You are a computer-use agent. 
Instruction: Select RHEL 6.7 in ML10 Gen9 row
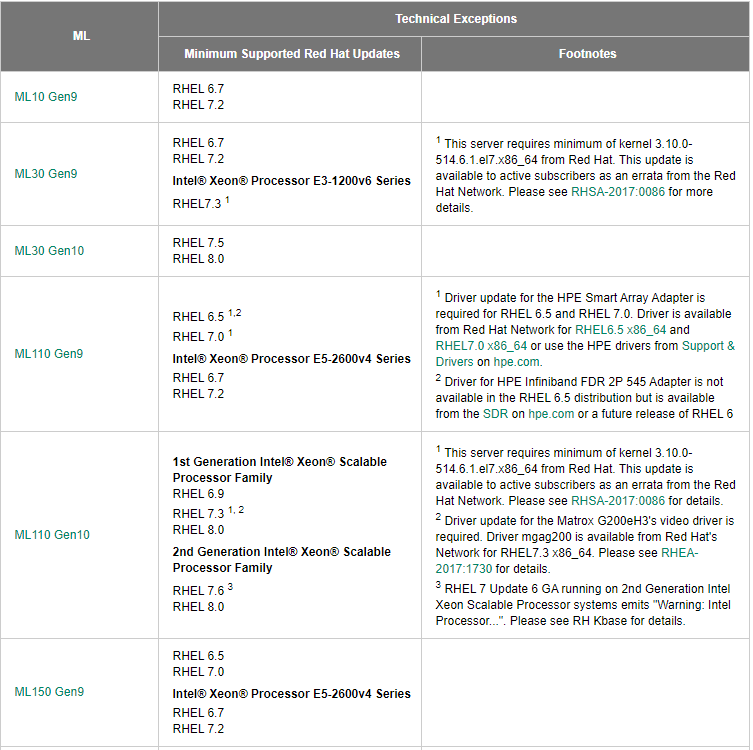[x=198, y=89]
